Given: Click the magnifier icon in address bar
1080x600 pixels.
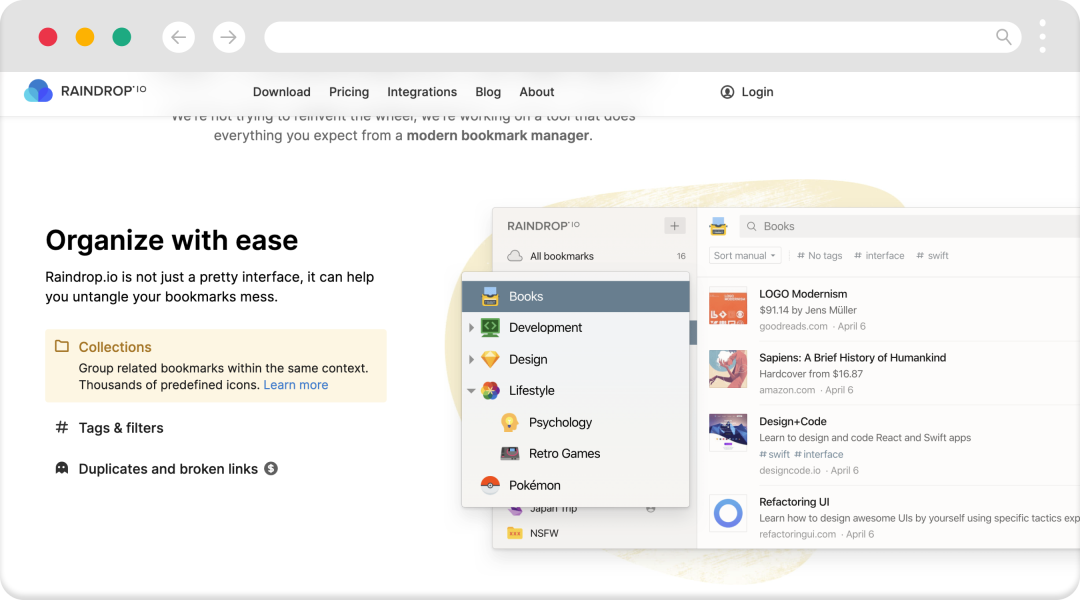Looking at the screenshot, I should click(x=1004, y=37).
